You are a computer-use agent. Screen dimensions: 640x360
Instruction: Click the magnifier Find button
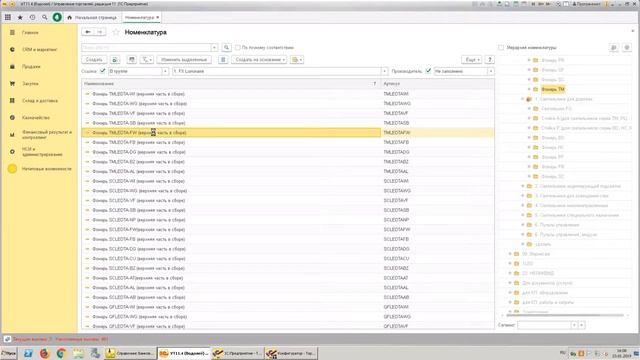(227, 48)
